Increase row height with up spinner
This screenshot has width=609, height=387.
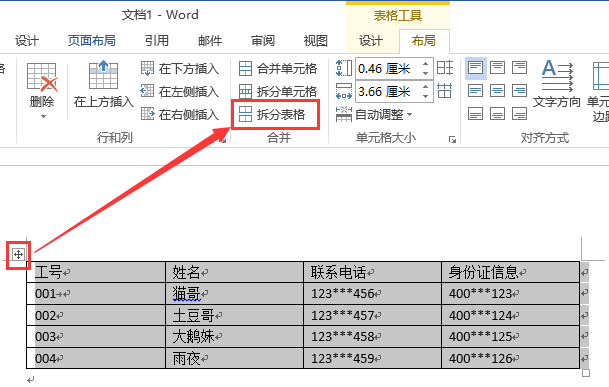click(426, 64)
